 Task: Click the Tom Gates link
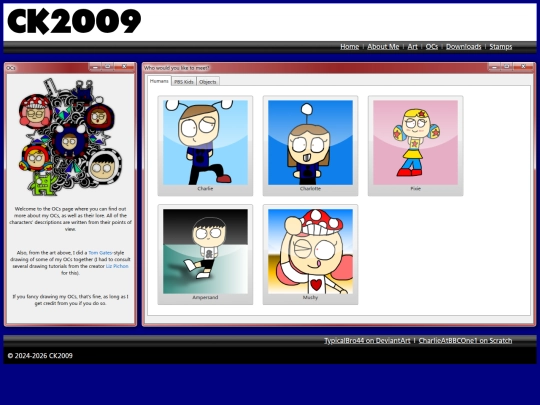coord(100,252)
